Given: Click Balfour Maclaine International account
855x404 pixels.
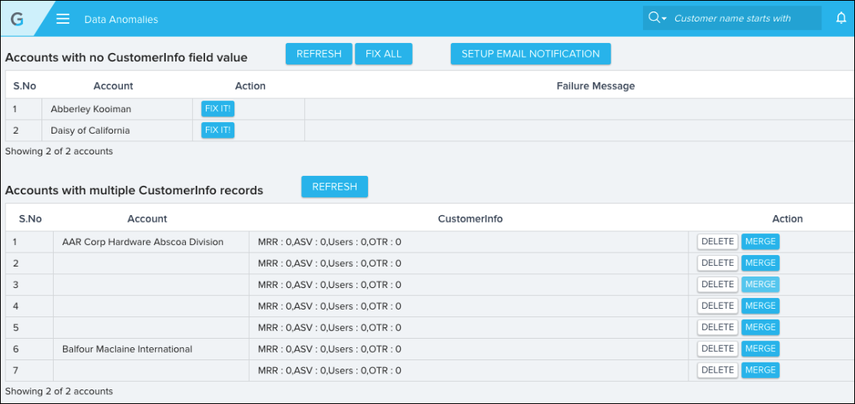Looking at the screenshot, I should click(x=127, y=349).
